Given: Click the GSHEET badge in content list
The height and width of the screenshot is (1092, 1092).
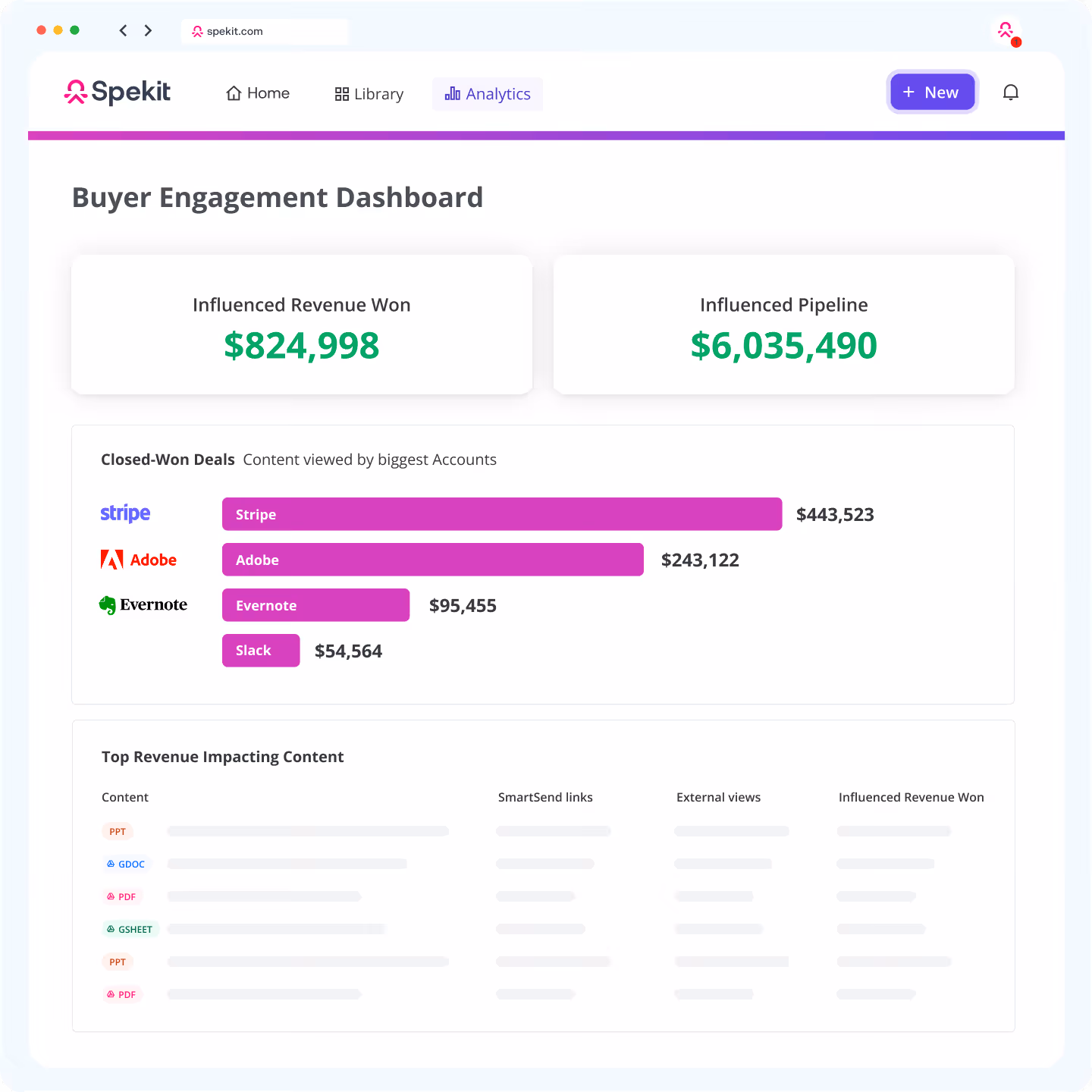Looking at the screenshot, I should click(130, 929).
